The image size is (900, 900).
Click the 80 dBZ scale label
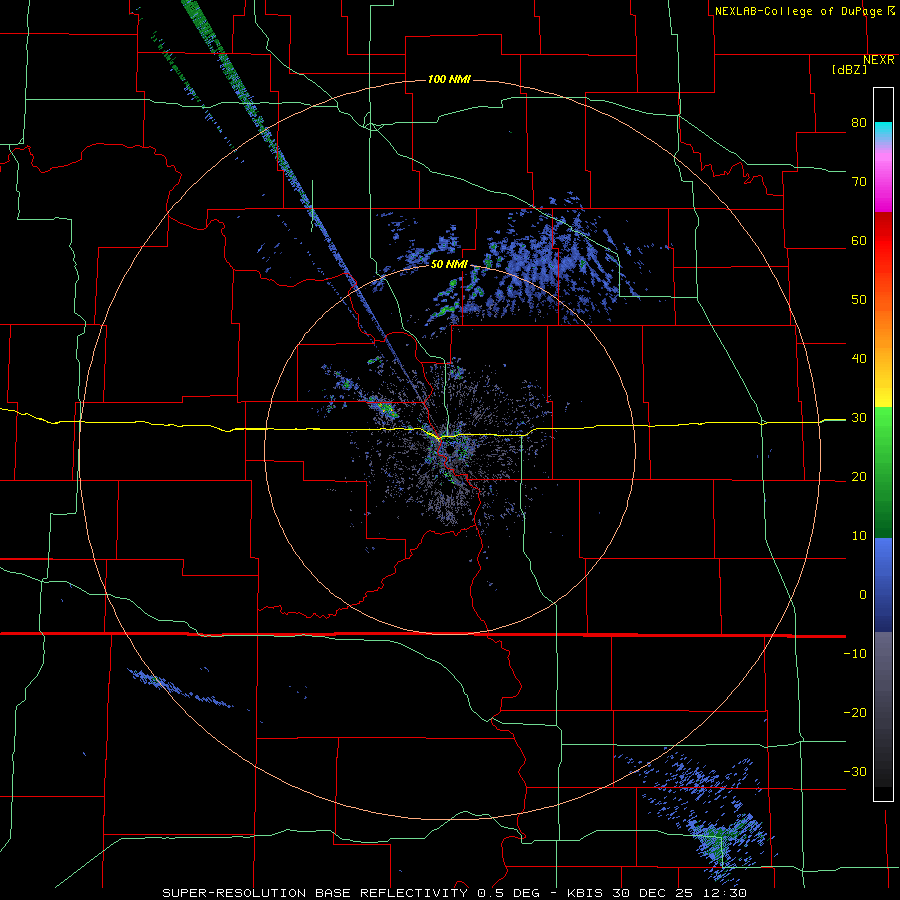point(859,122)
